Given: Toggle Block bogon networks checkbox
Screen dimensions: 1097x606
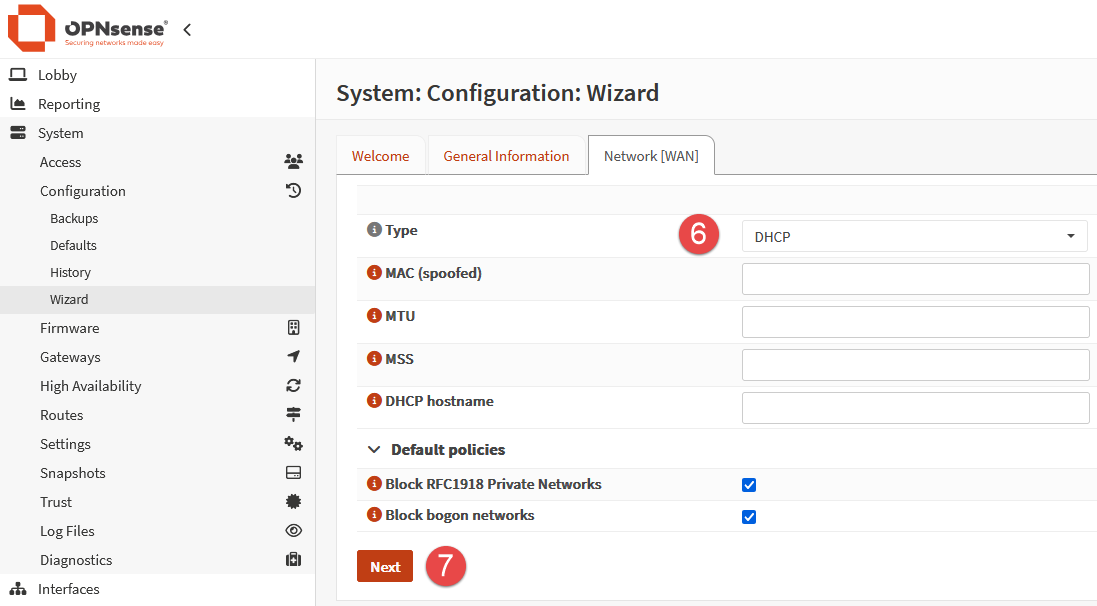Looking at the screenshot, I should pyautogui.click(x=749, y=517).
